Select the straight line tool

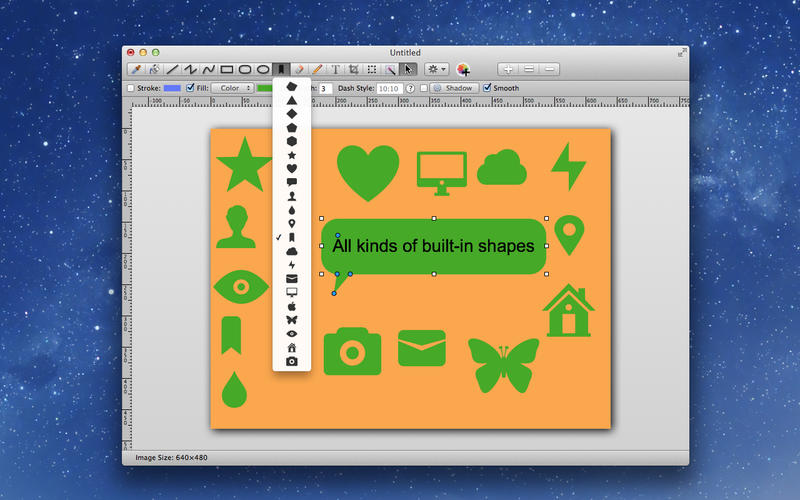[x=172, y=70]
